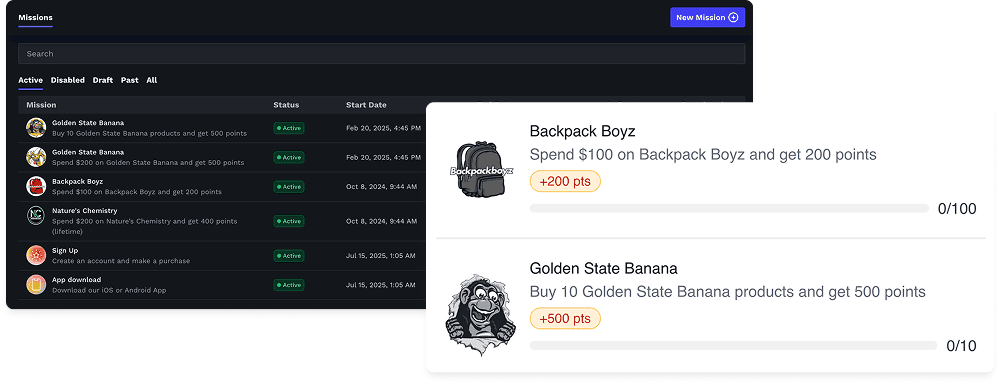Click the Backpack Boyz 0/100 progress bar
This screenshot has height=385, width=1000.
tap(729, 208)
